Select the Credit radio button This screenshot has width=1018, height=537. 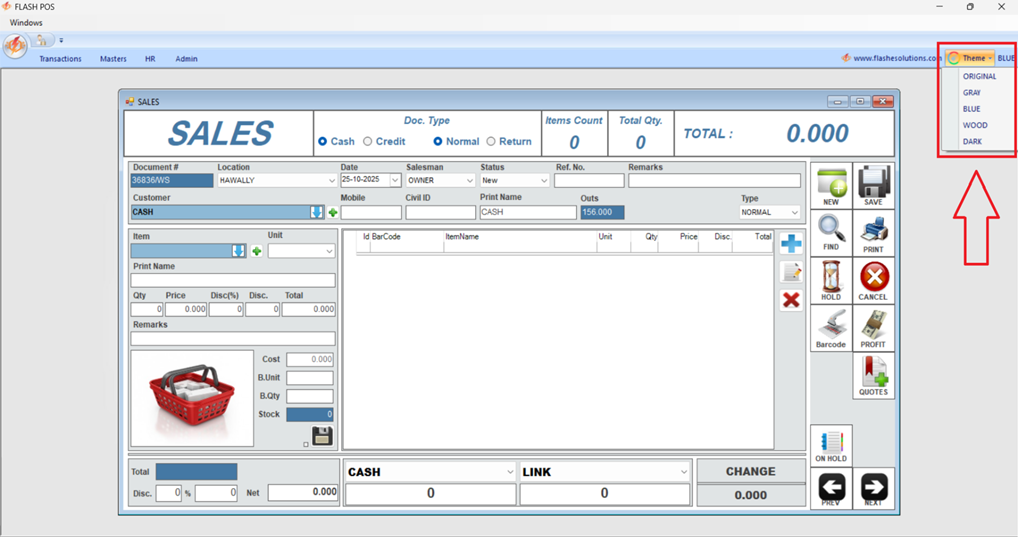click(x=368, y=142)
